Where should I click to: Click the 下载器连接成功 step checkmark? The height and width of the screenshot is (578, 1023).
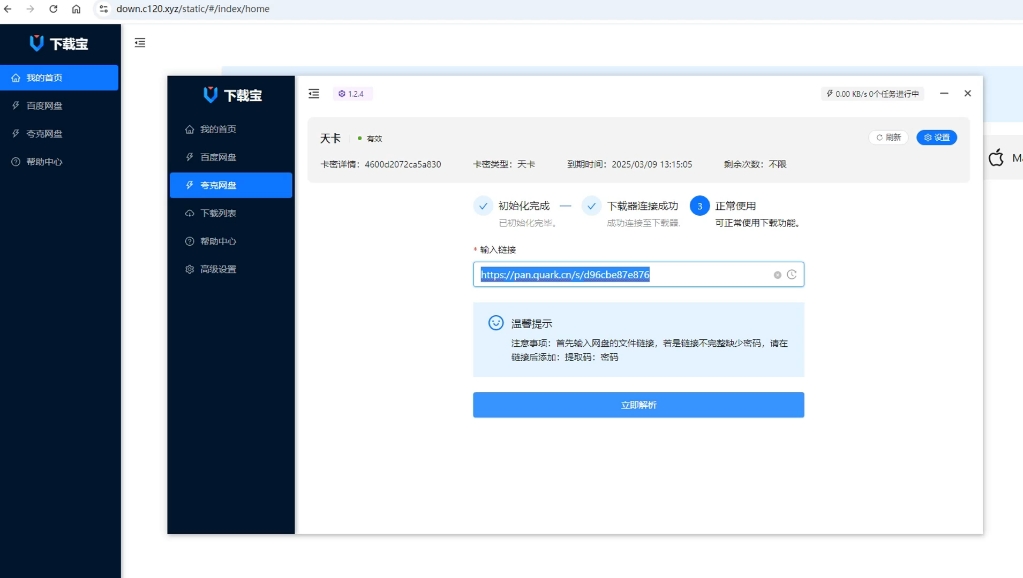point(591,206)
